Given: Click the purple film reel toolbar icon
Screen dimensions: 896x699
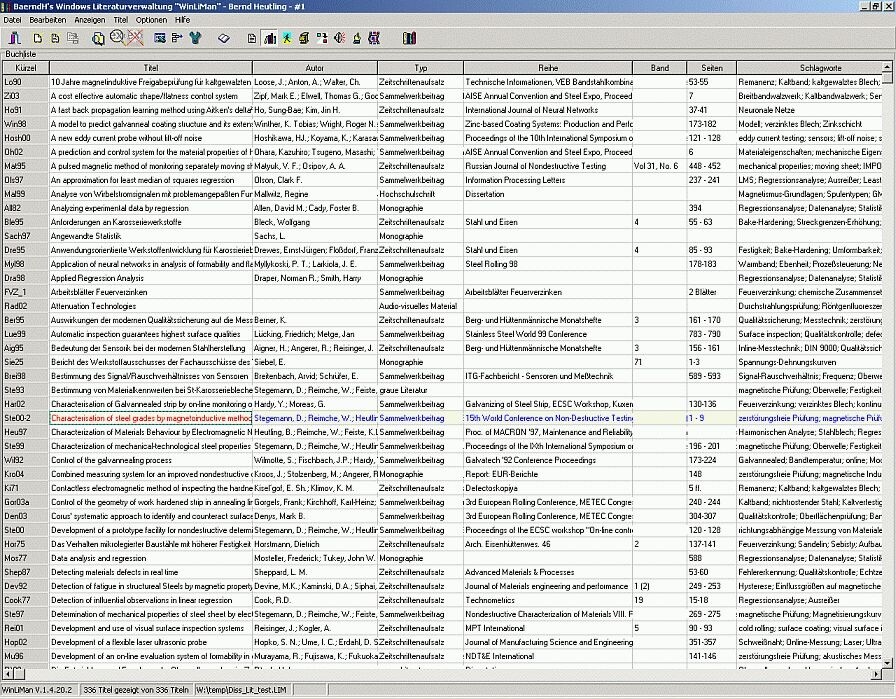Looking at the screenshot, I should pyautogui.click(x=374, y=38).
